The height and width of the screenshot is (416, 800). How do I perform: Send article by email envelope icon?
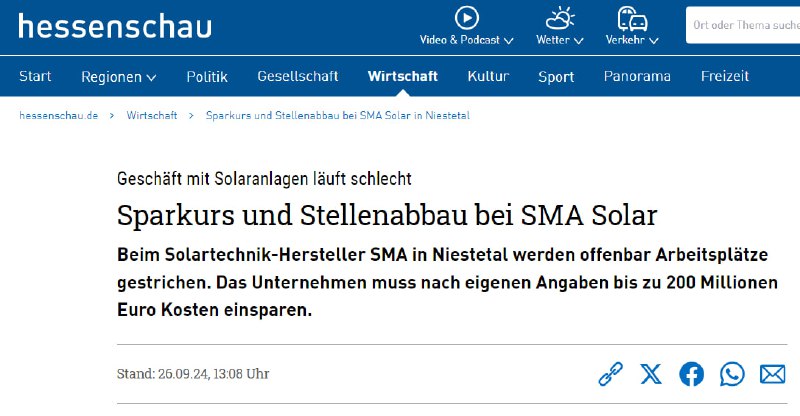772,374
